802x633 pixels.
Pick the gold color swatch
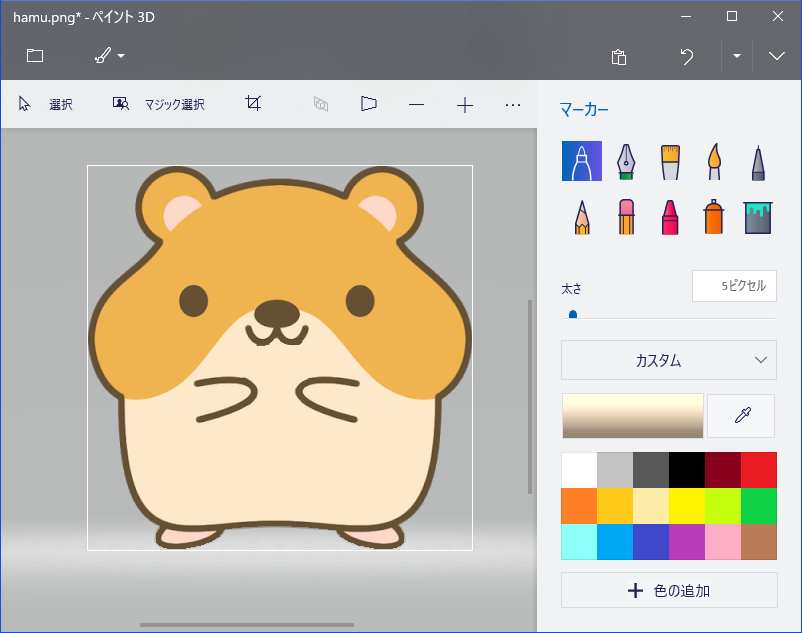pos(615,506)
